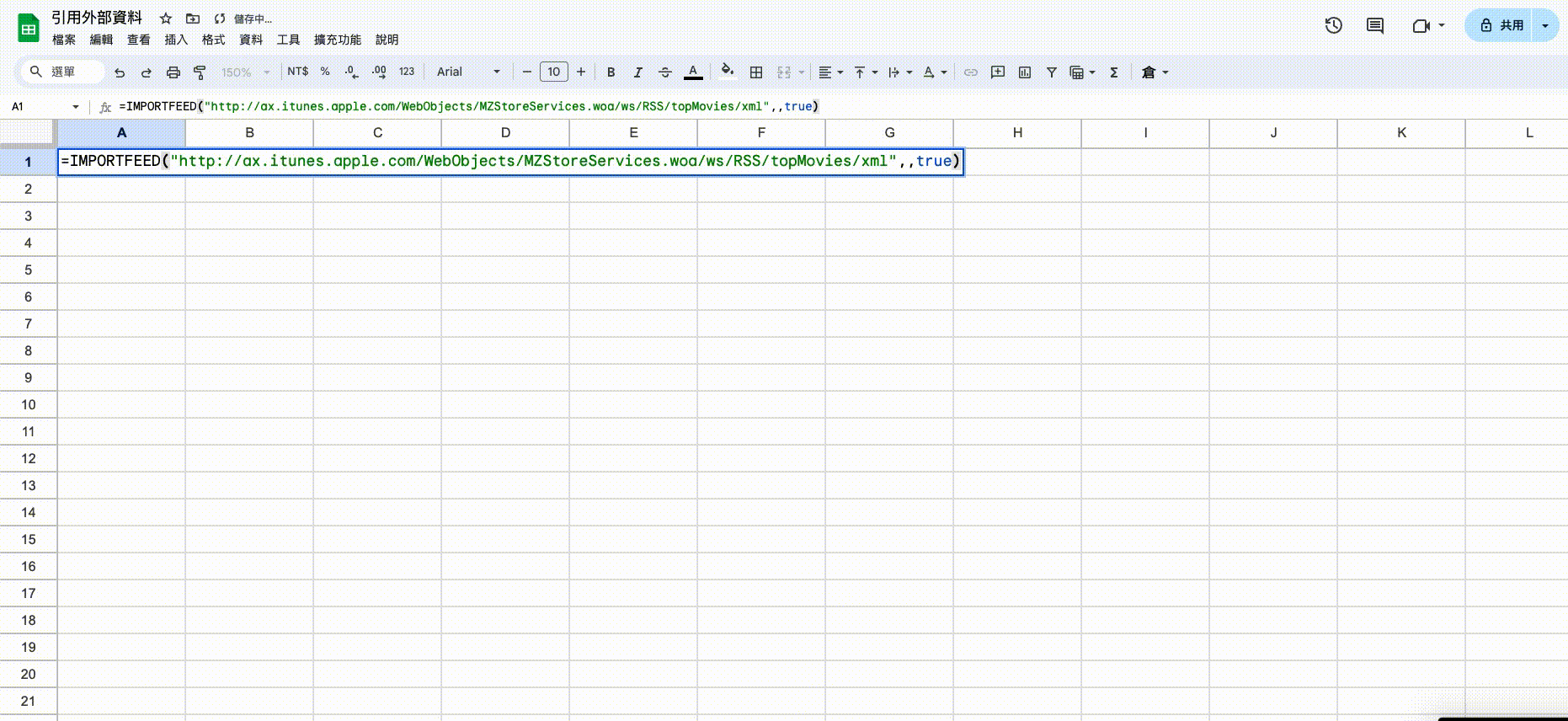
Task: Insert a link with the chain icon
Action: (x=971, y=72)
